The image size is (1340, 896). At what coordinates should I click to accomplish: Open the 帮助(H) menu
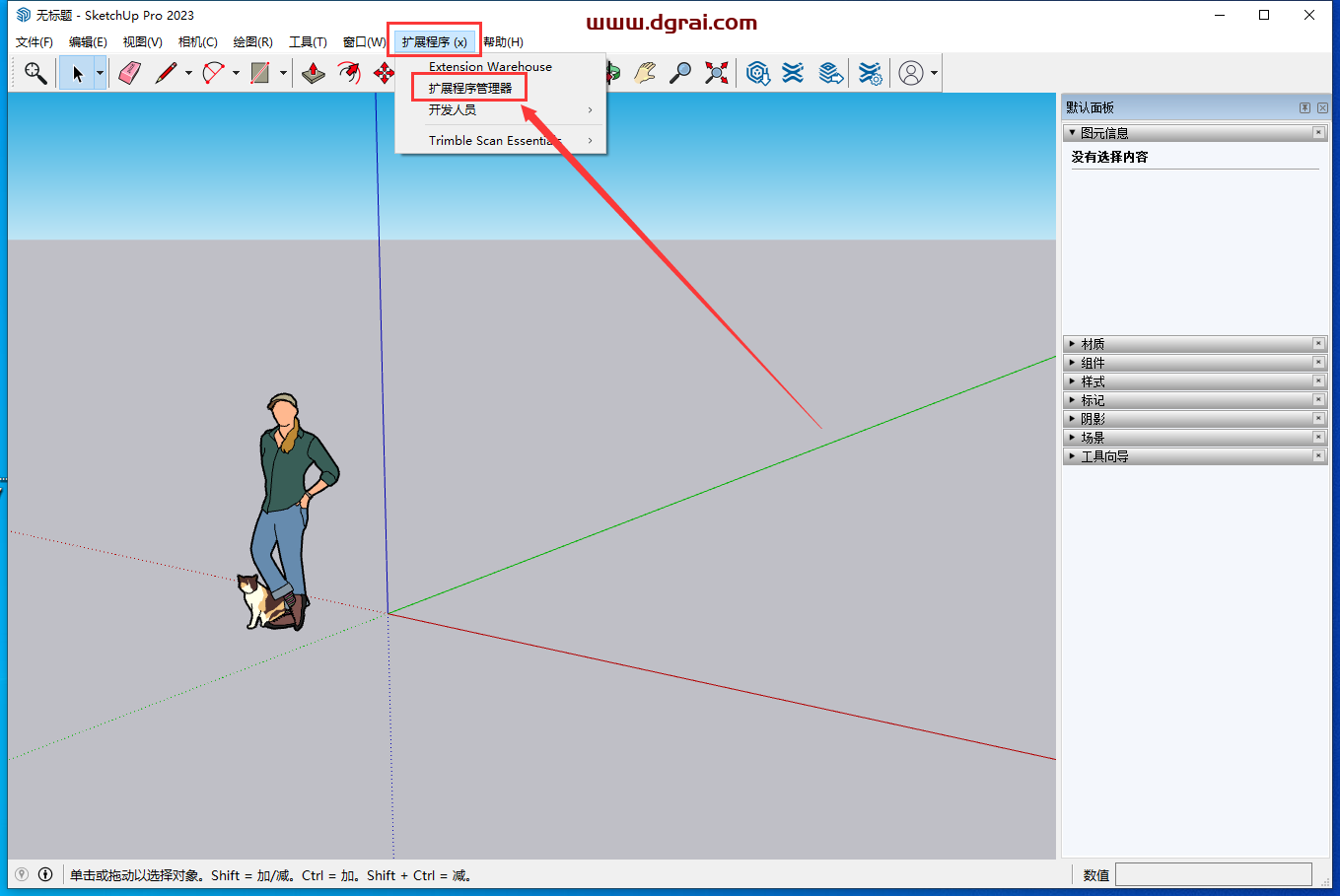pos(503,41)
